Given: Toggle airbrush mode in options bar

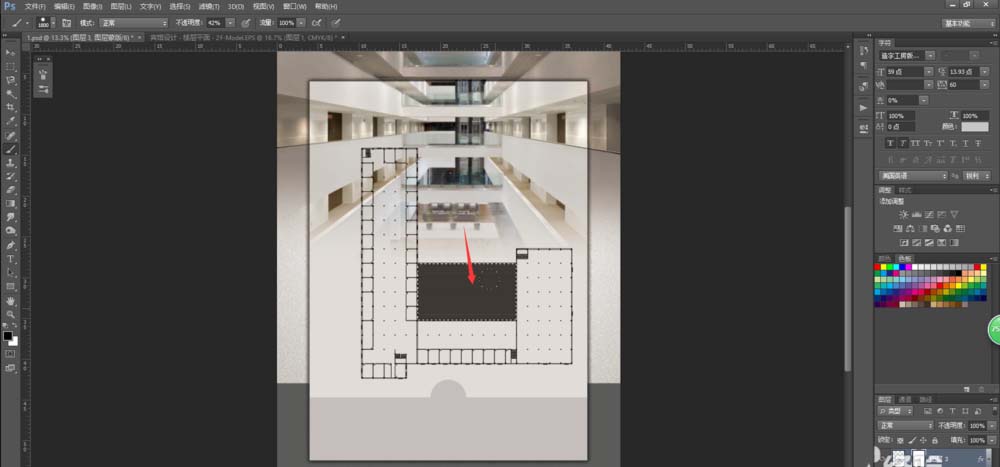Looking at the screenshot, I should [x=317, y=23].
